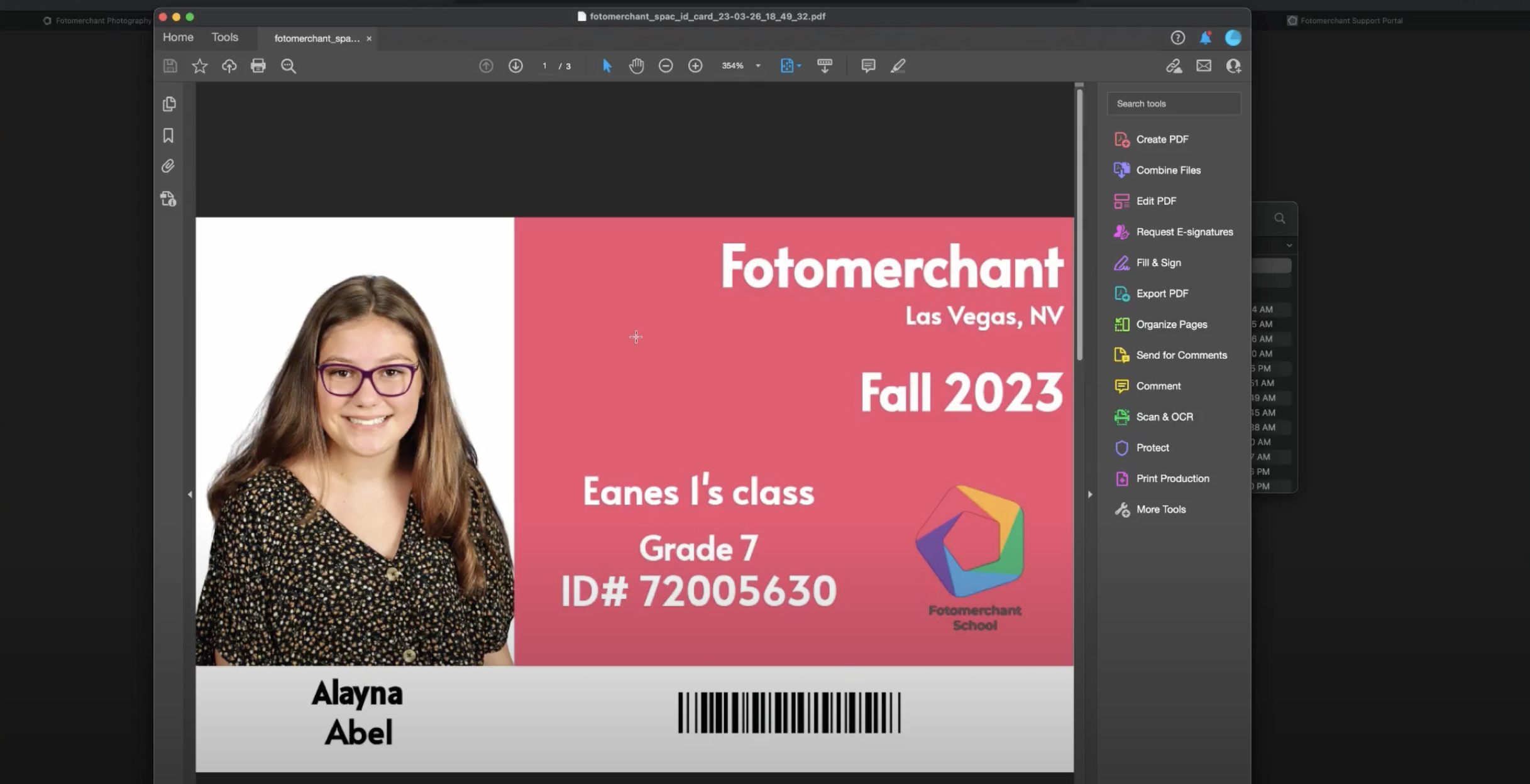The width and height of the screenshot is (1530, 784).
Task: Switch to Home tab
Action: coord(178,37)
